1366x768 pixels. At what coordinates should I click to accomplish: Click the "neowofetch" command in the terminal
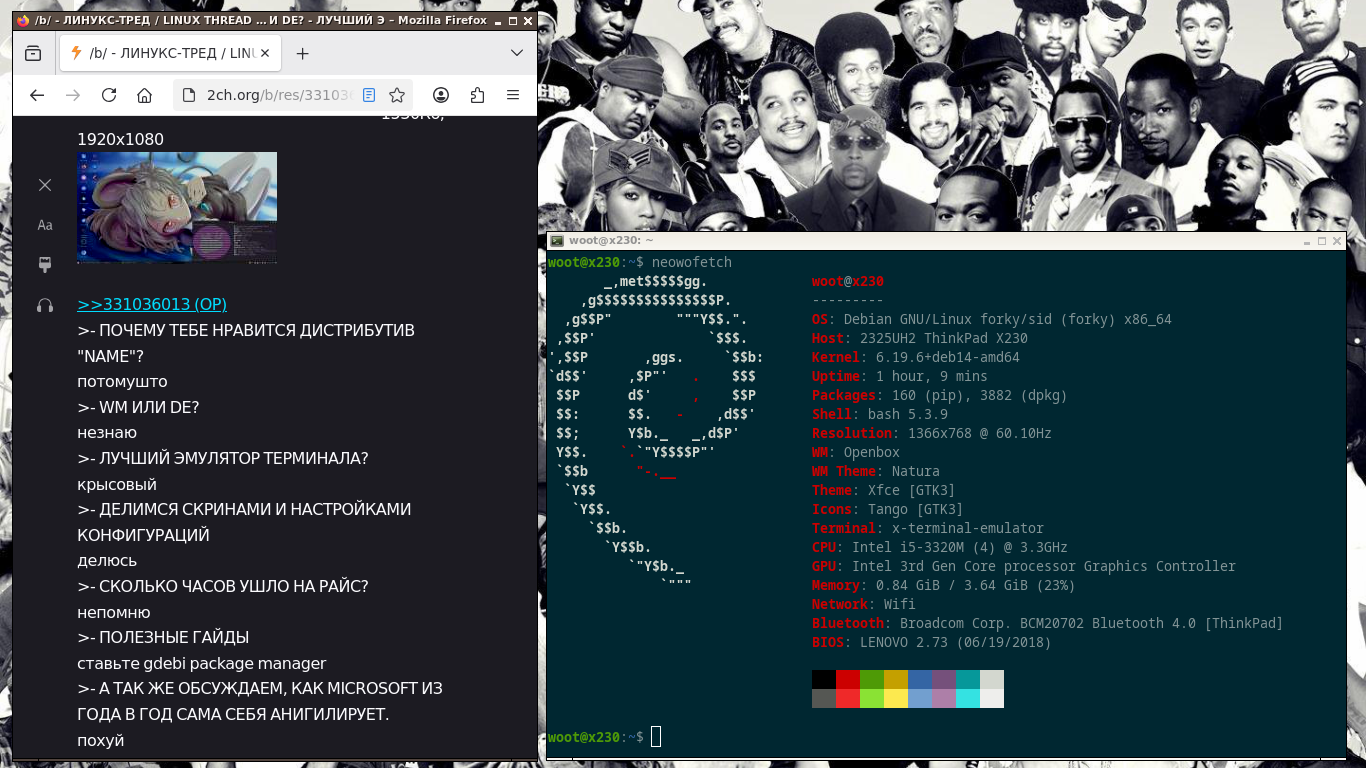(692, 262)
